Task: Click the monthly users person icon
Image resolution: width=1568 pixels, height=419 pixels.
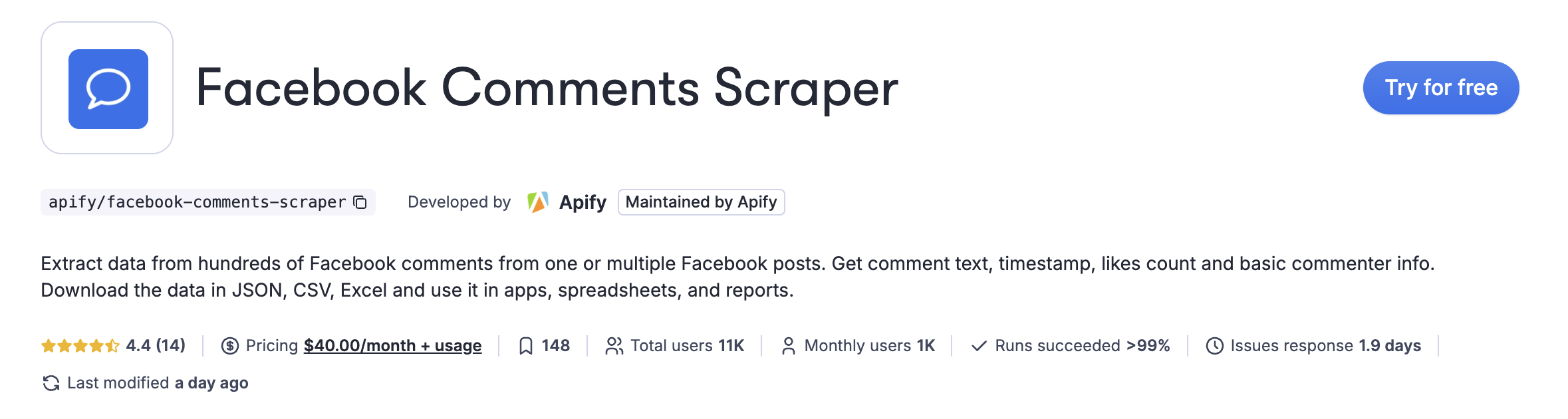Action: tap(789, 346)
